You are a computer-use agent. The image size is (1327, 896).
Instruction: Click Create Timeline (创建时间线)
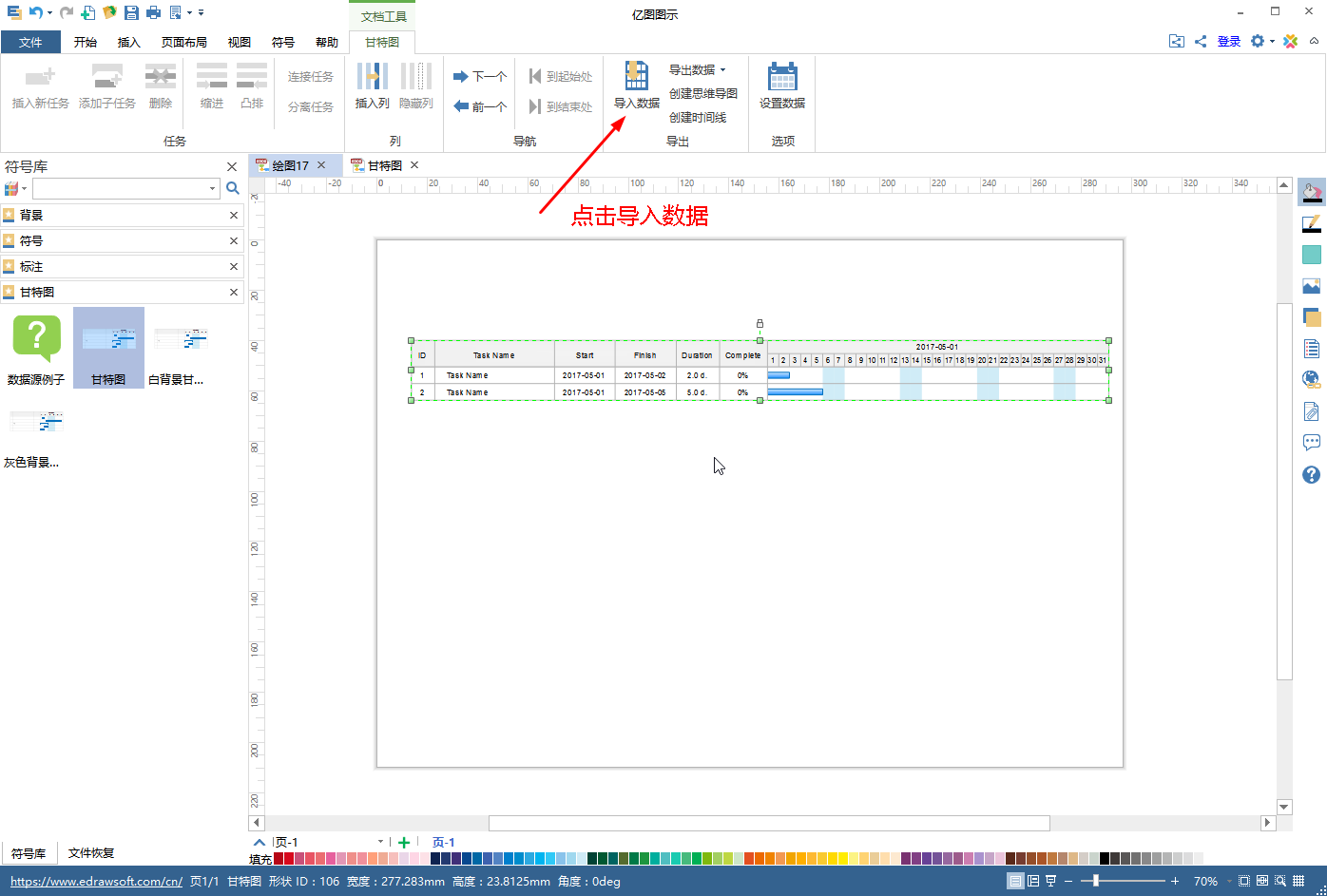(698, 117)
